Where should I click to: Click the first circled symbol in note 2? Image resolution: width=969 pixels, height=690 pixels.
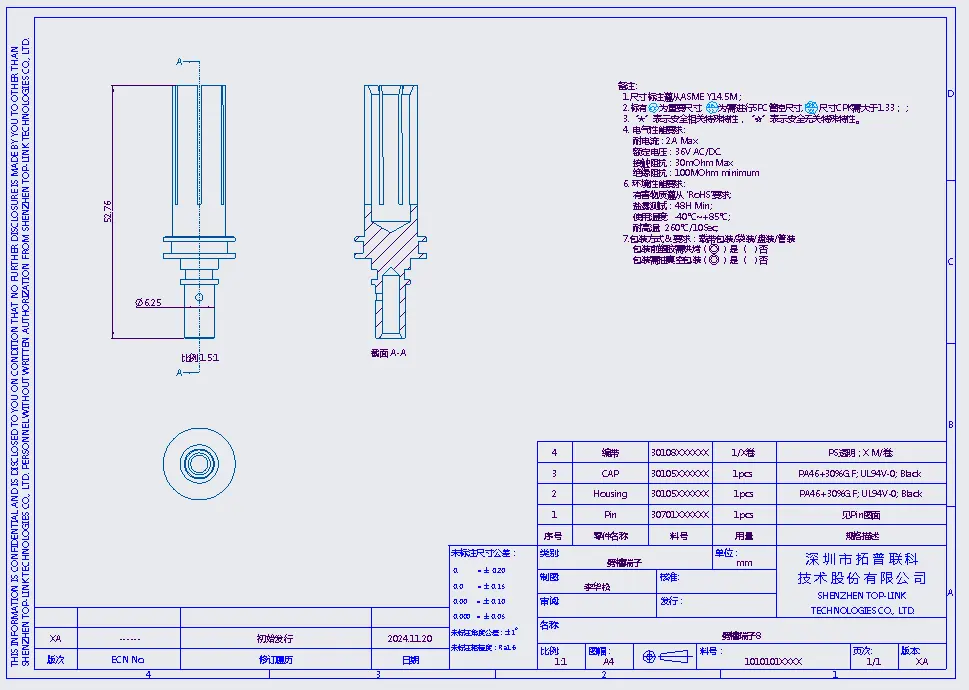[x=654, y=108]
